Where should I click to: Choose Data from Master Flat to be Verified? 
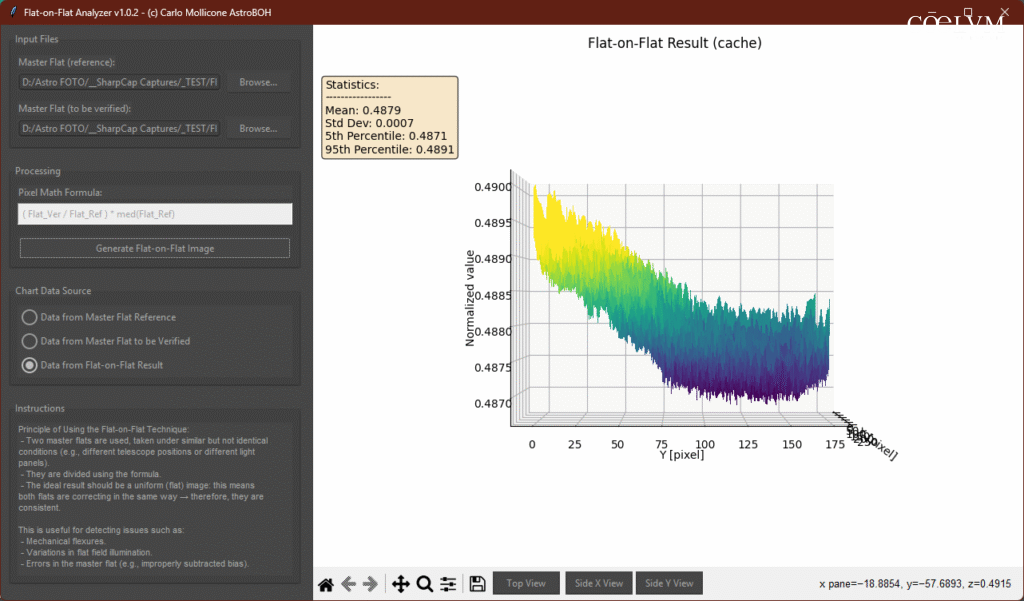[30, 341]
